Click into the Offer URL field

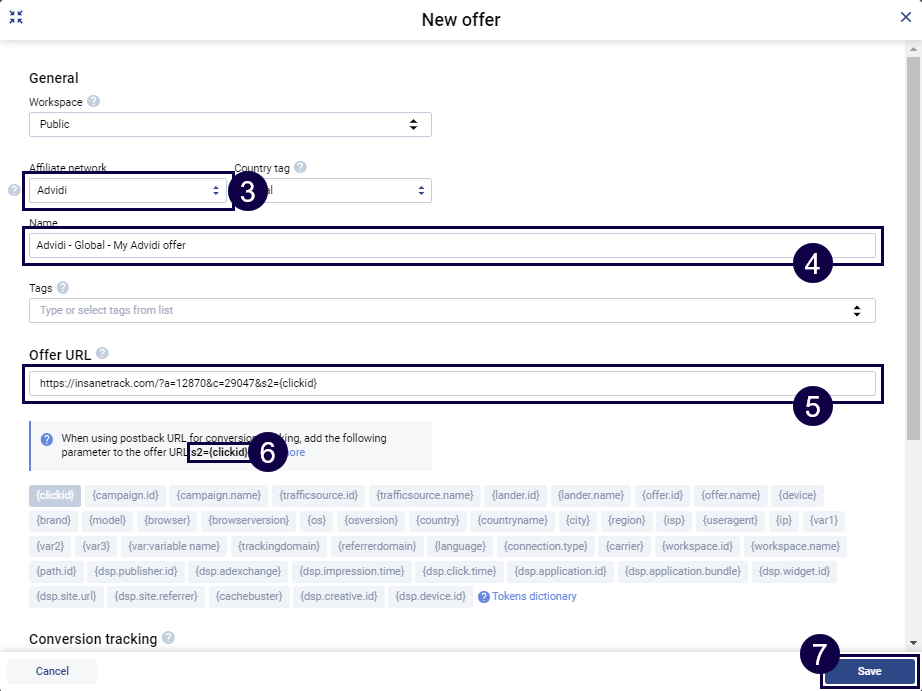[450, 383]
